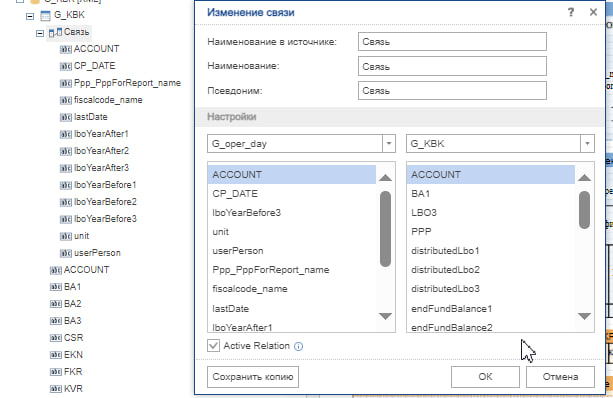Click the field icon next to EKN
613x398 pixels.
tap(56, 355)
